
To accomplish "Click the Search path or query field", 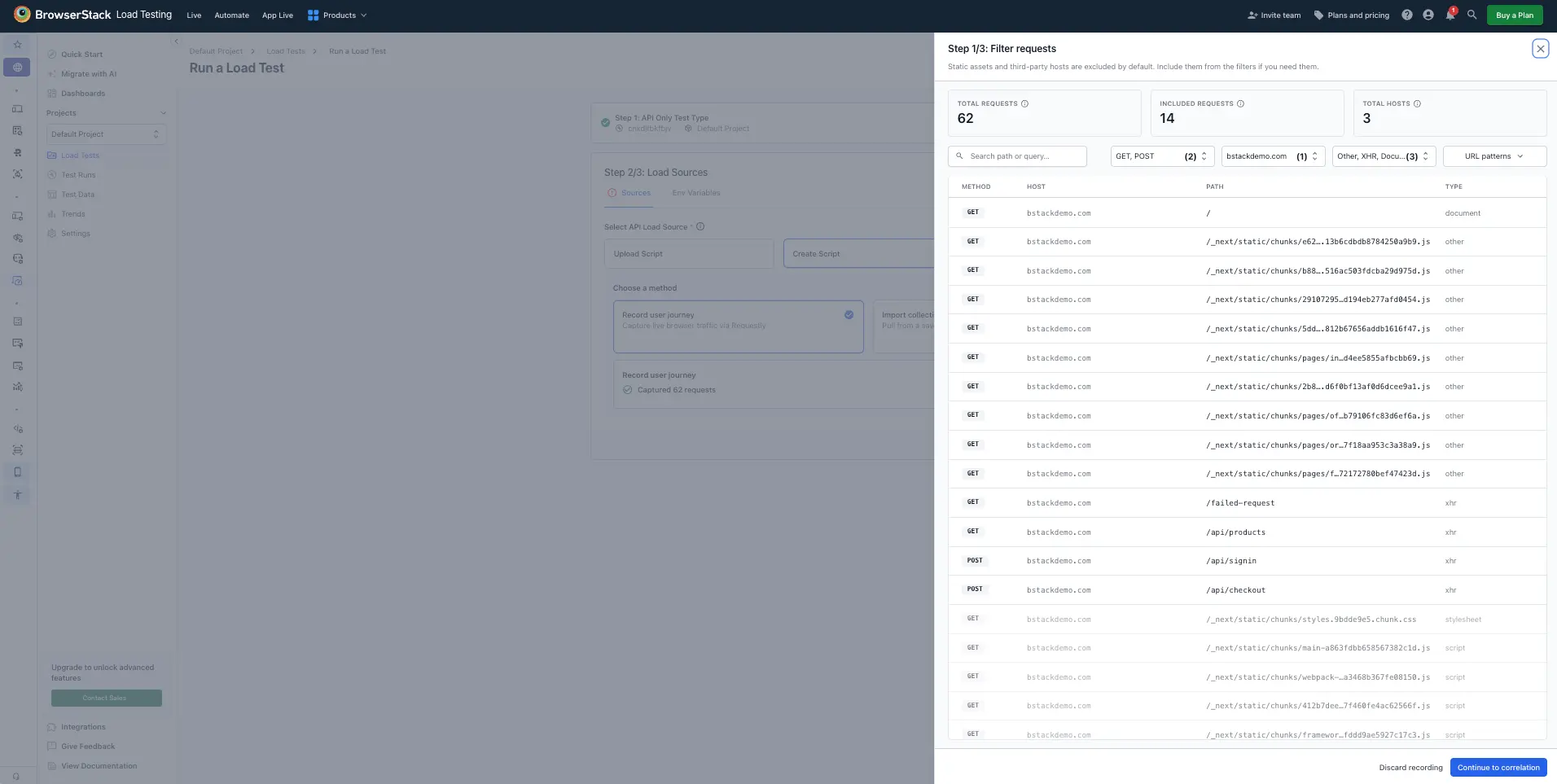I will click(1017, 156).
